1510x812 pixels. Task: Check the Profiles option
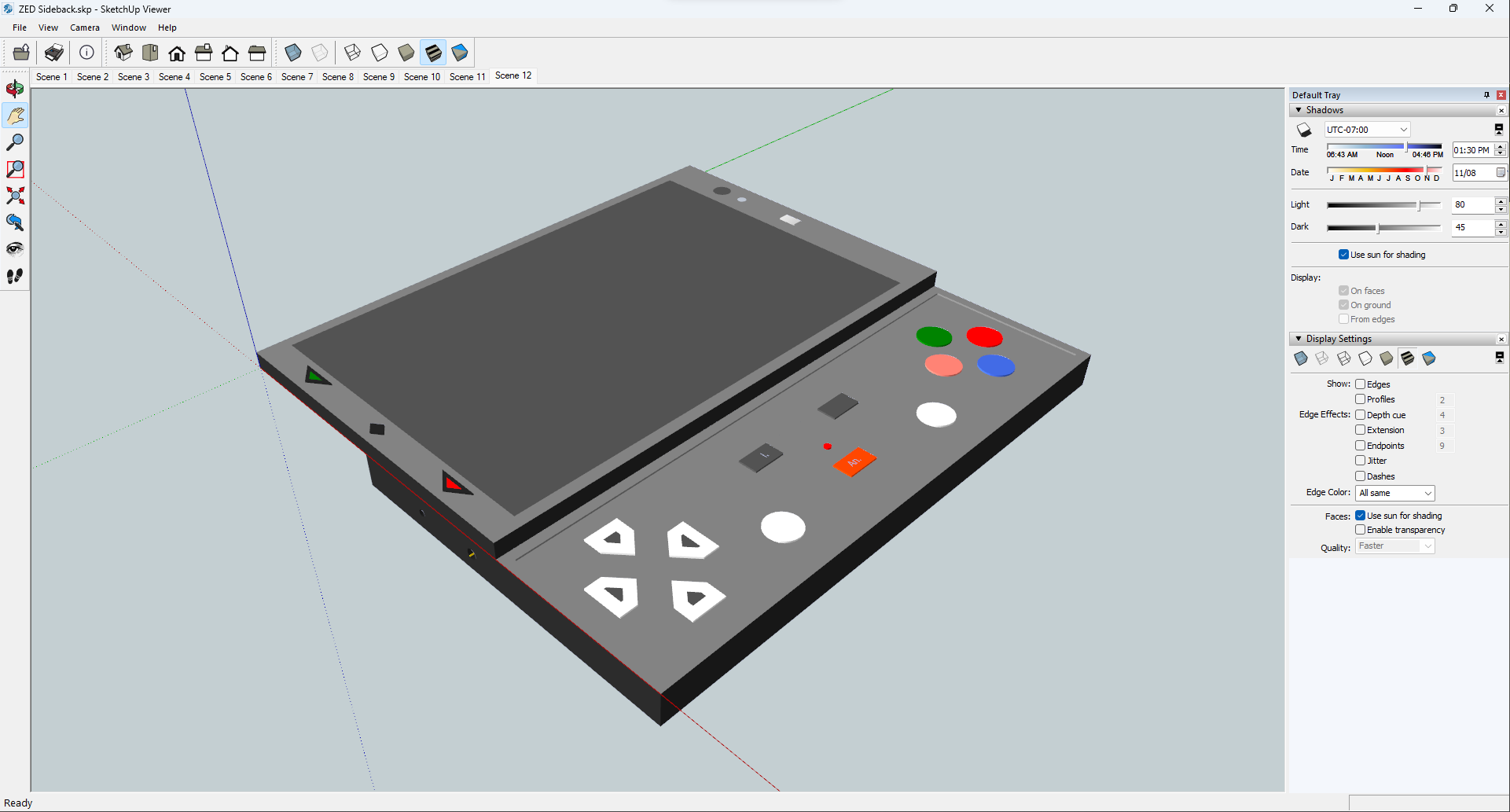tap(1360, 399)
